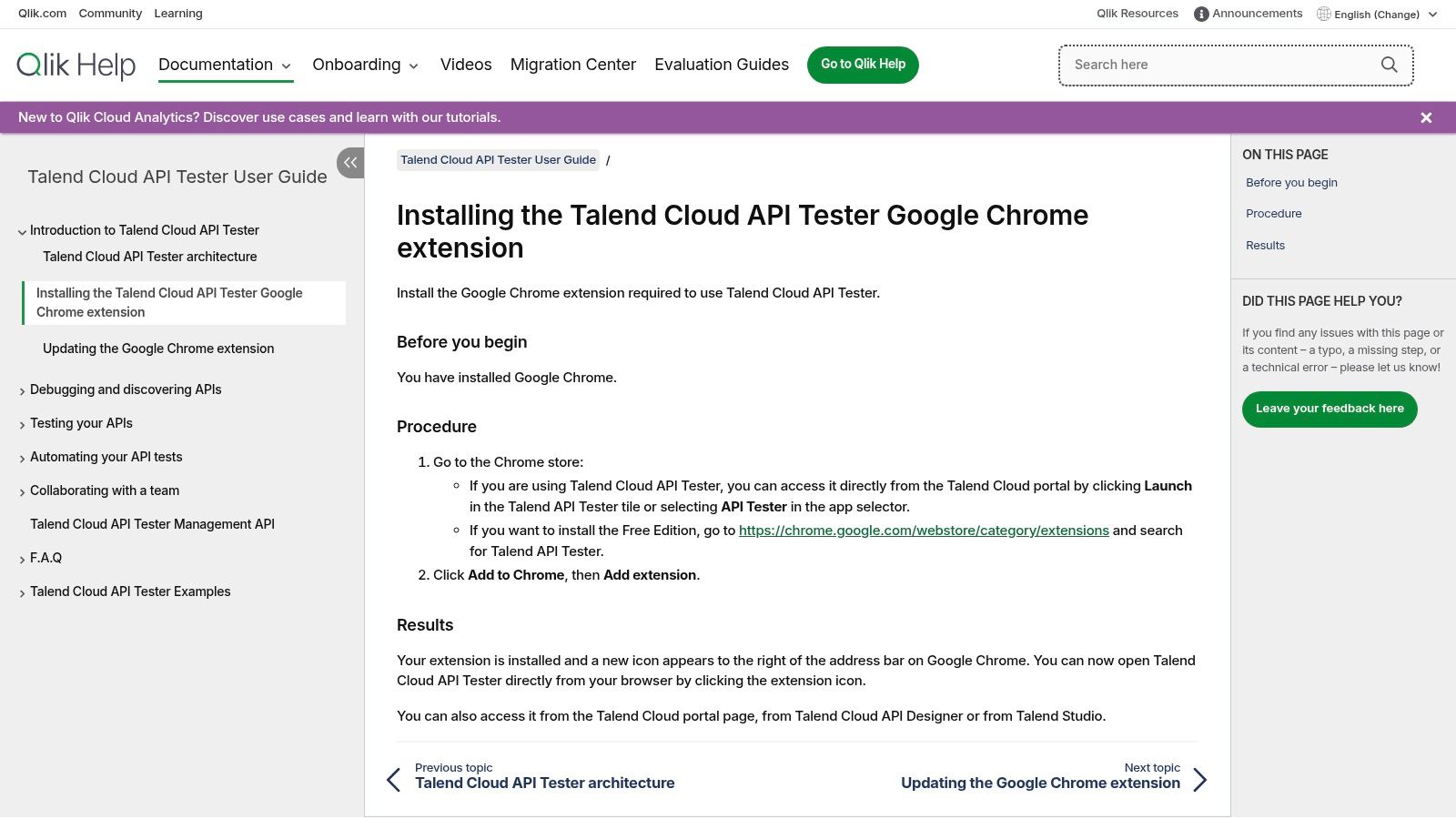Open the Documentation dropdown menu
This screenshot has width=1456, height=819.
coord(225,65)
